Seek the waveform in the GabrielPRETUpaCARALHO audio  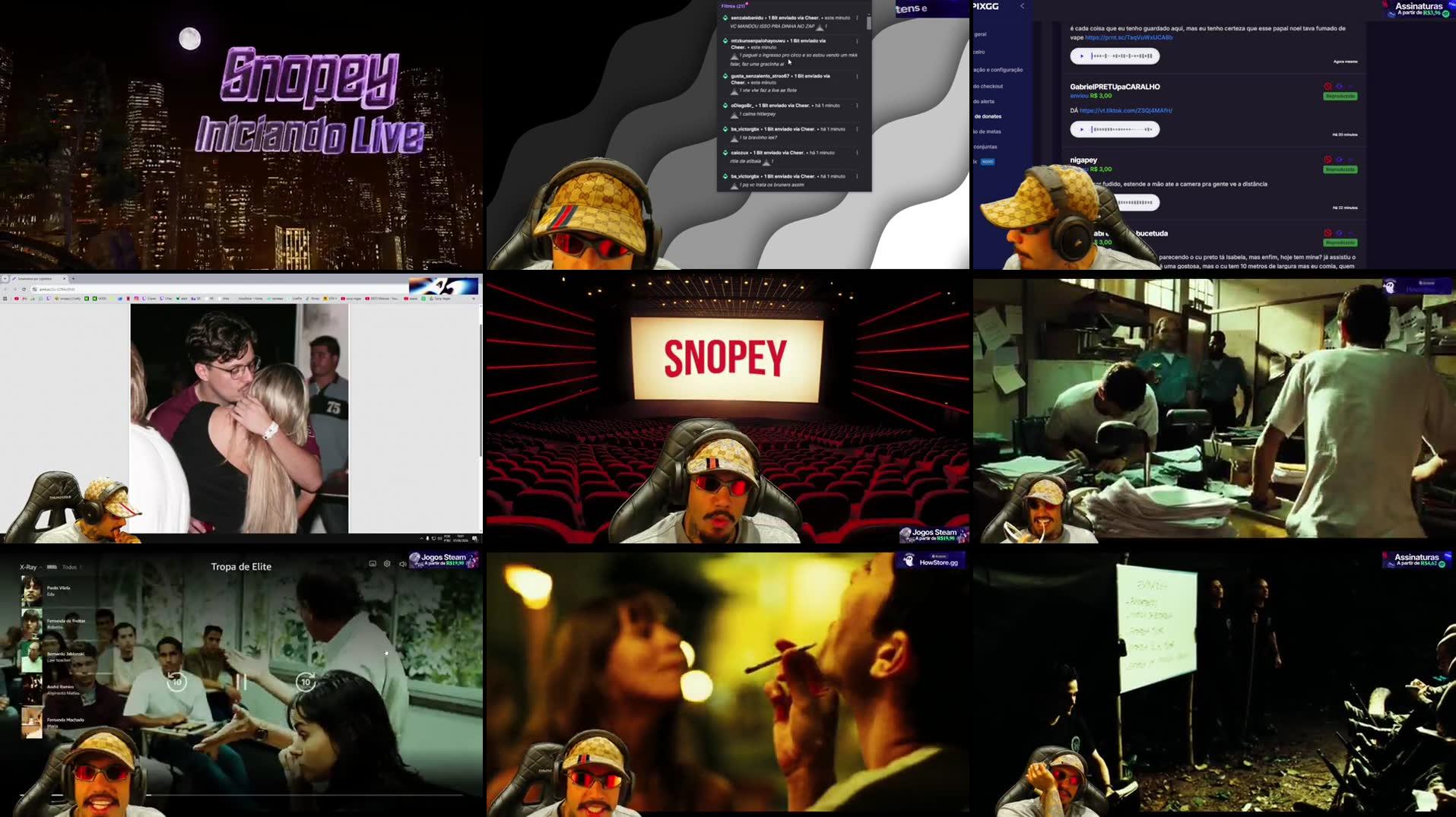click(1122, 129)
